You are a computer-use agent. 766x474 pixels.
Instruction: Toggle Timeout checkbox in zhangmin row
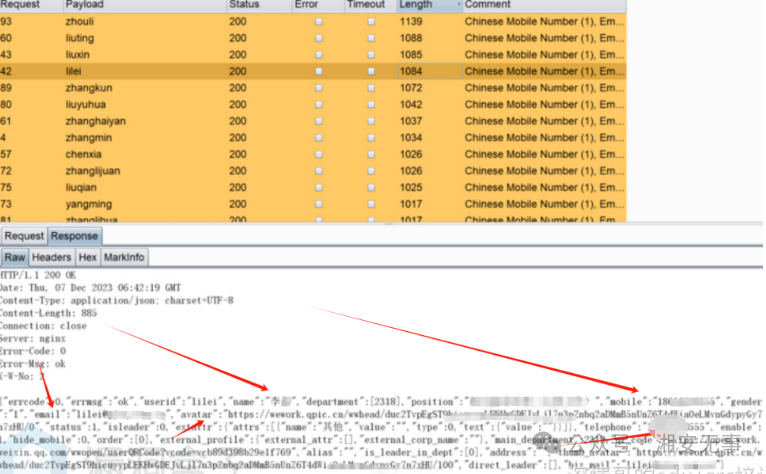pyautogui.click(x=371, y=138)
